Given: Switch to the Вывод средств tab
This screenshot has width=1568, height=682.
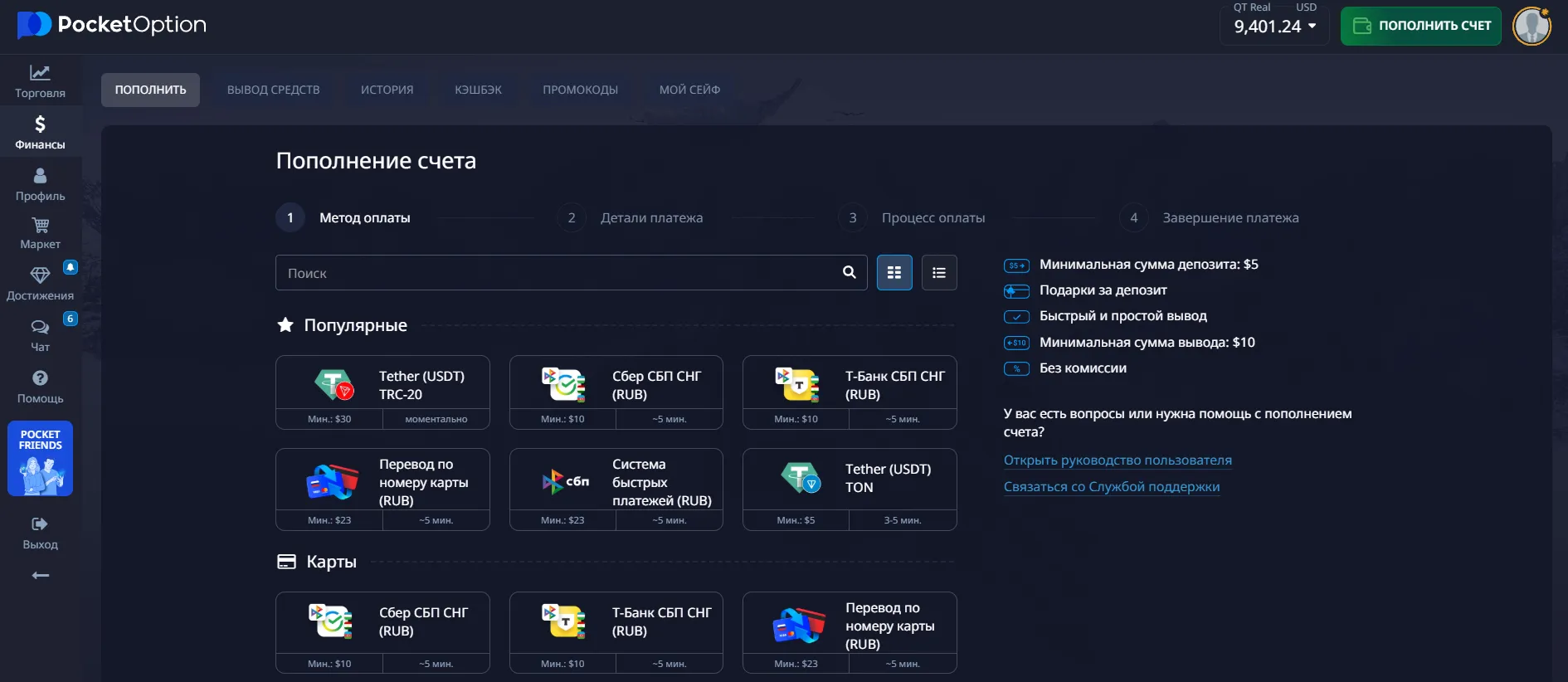Looking at the screenshot, I should [273, 90].
